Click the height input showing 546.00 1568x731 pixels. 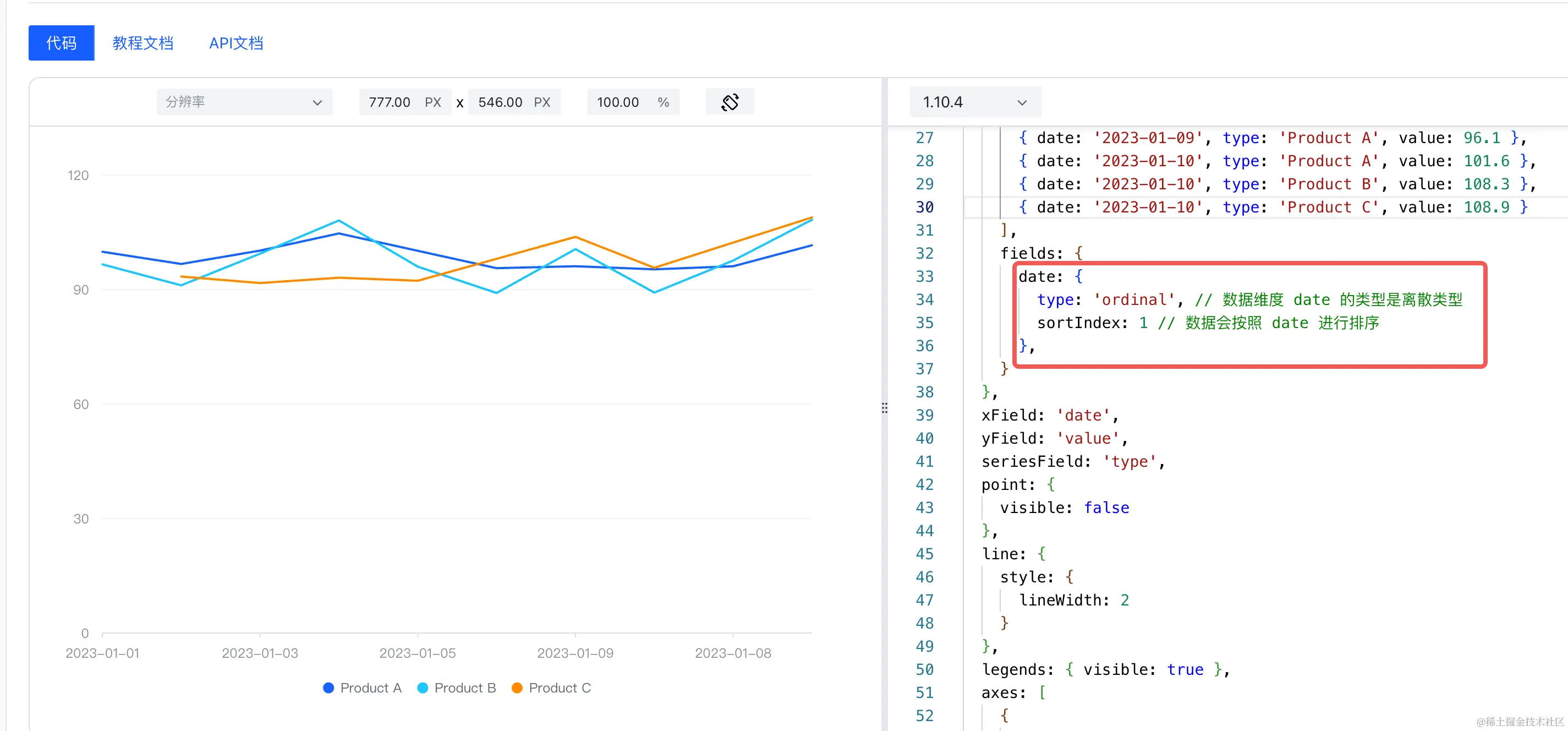pyautogui.click(x=500, y=102)
